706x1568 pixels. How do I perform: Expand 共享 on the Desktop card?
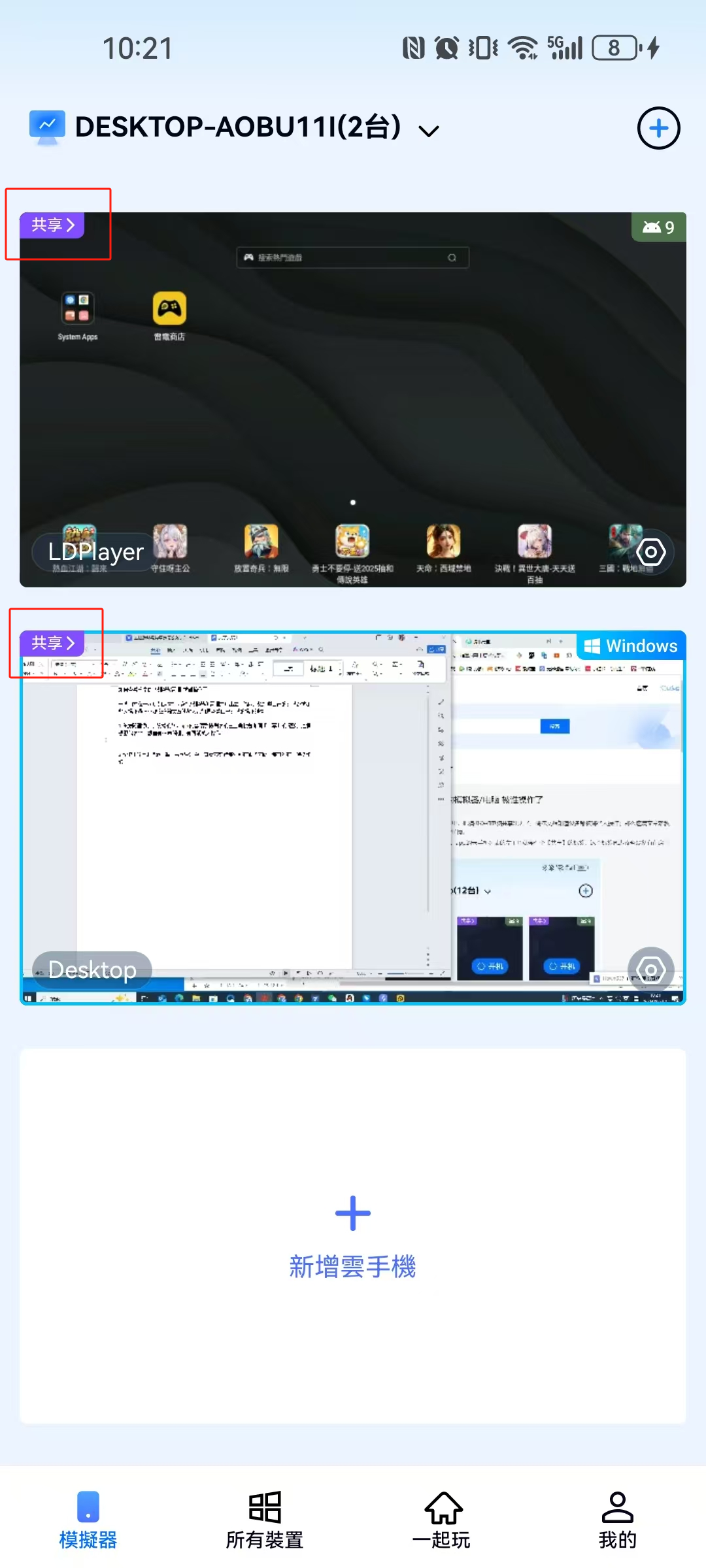click(52, 644)
